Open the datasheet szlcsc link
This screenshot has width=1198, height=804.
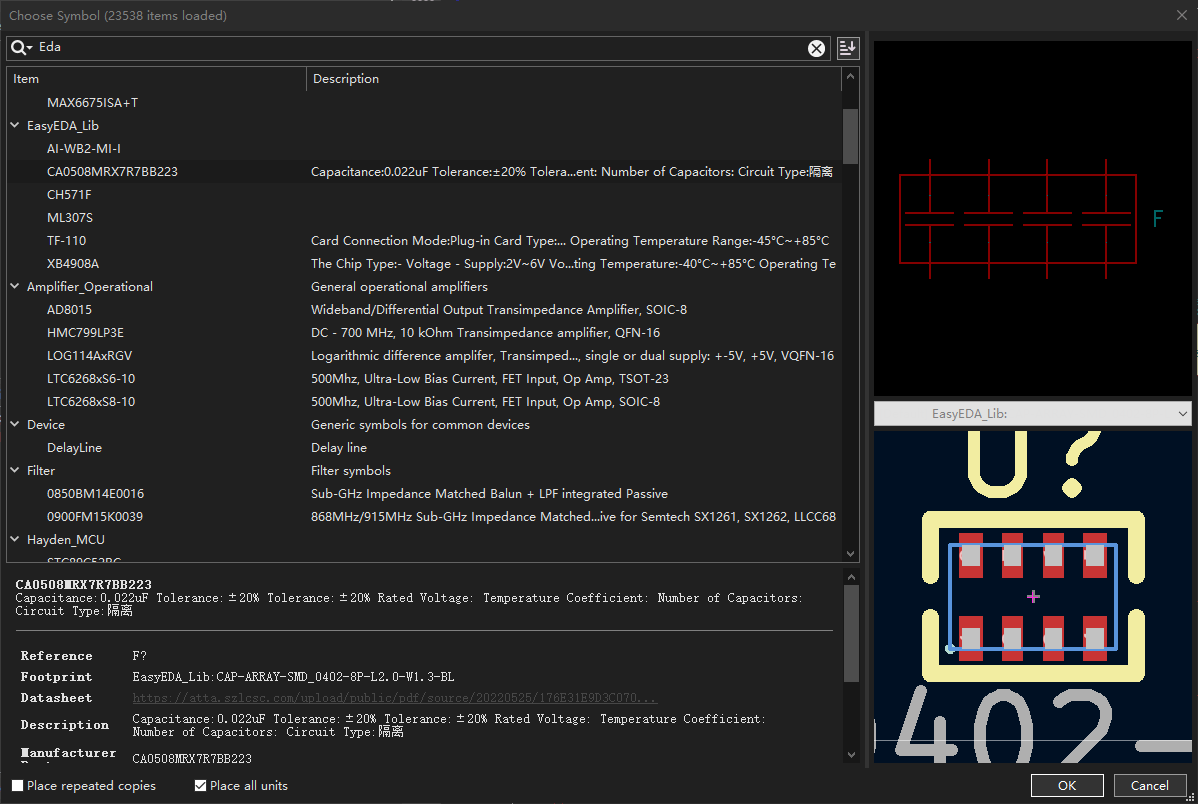394,698
